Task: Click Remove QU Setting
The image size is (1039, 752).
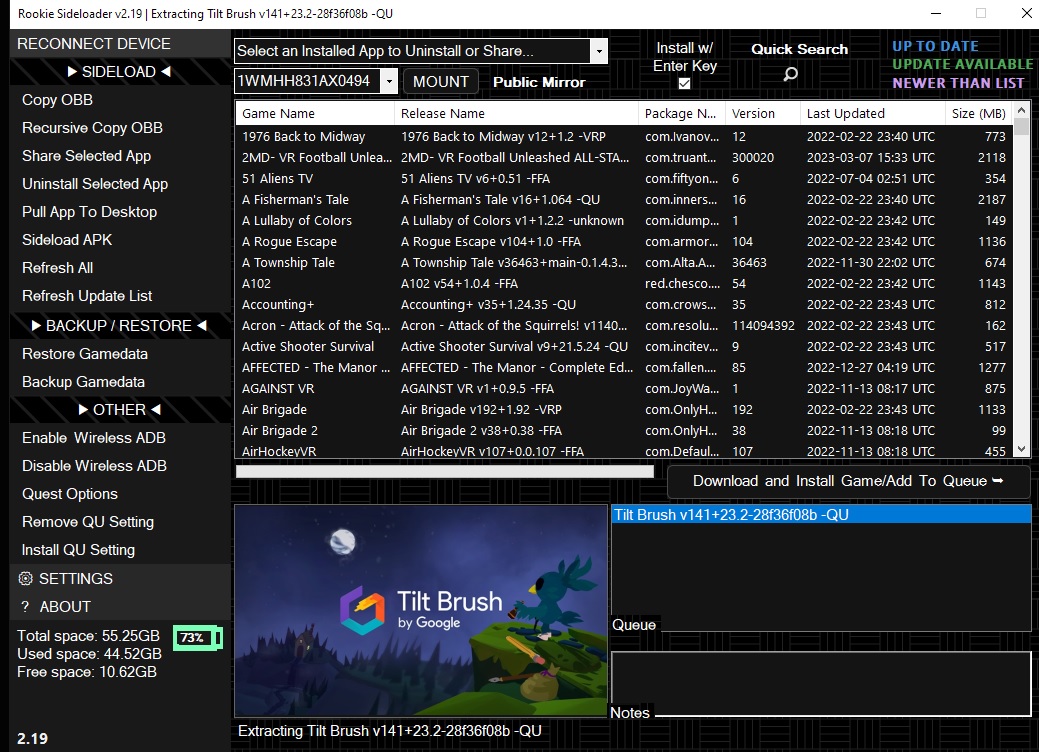Action: pyautogui.click(x=87, y=522)
